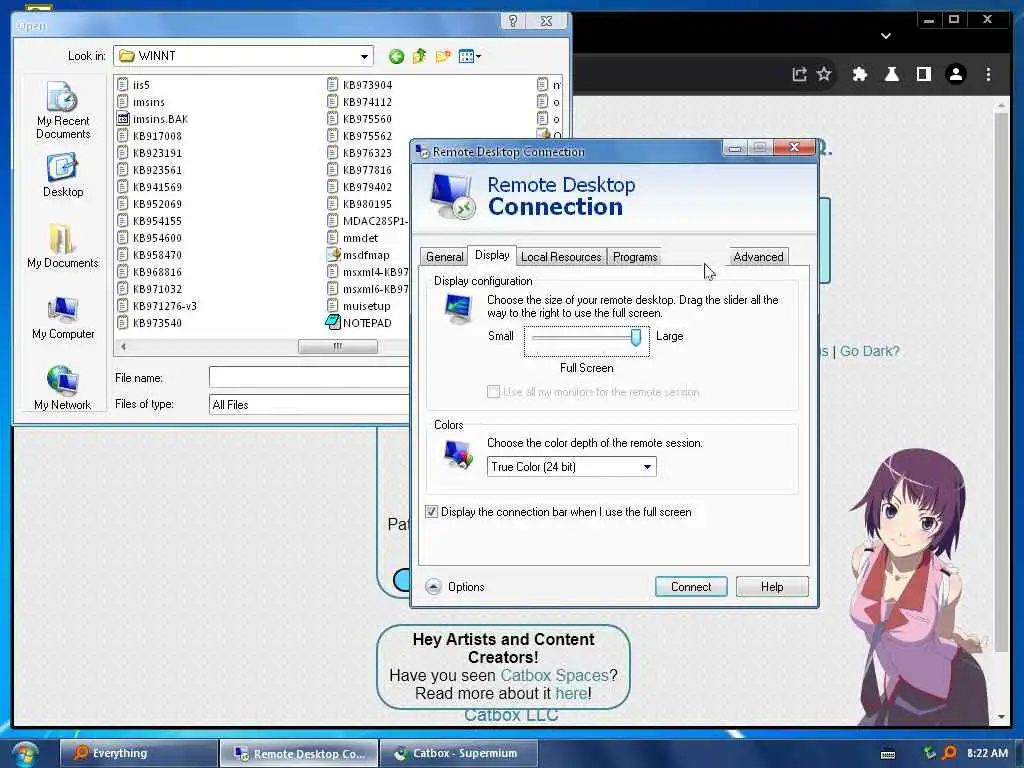Select the KB973904 file
The width and height of the screenshot is (1024, 768).
coord(360,85)
